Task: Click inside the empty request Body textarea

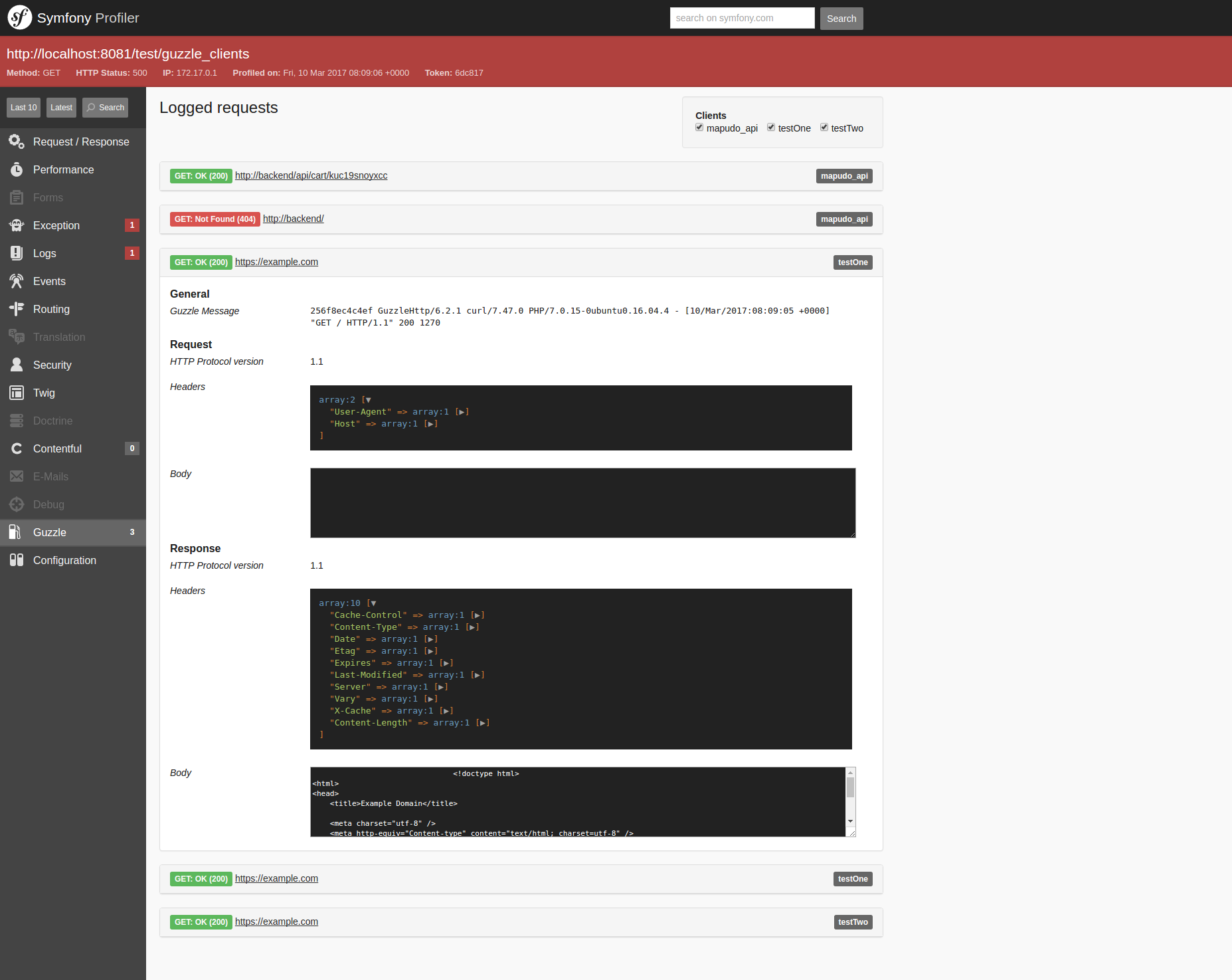Action: click(x=582, y=503)
